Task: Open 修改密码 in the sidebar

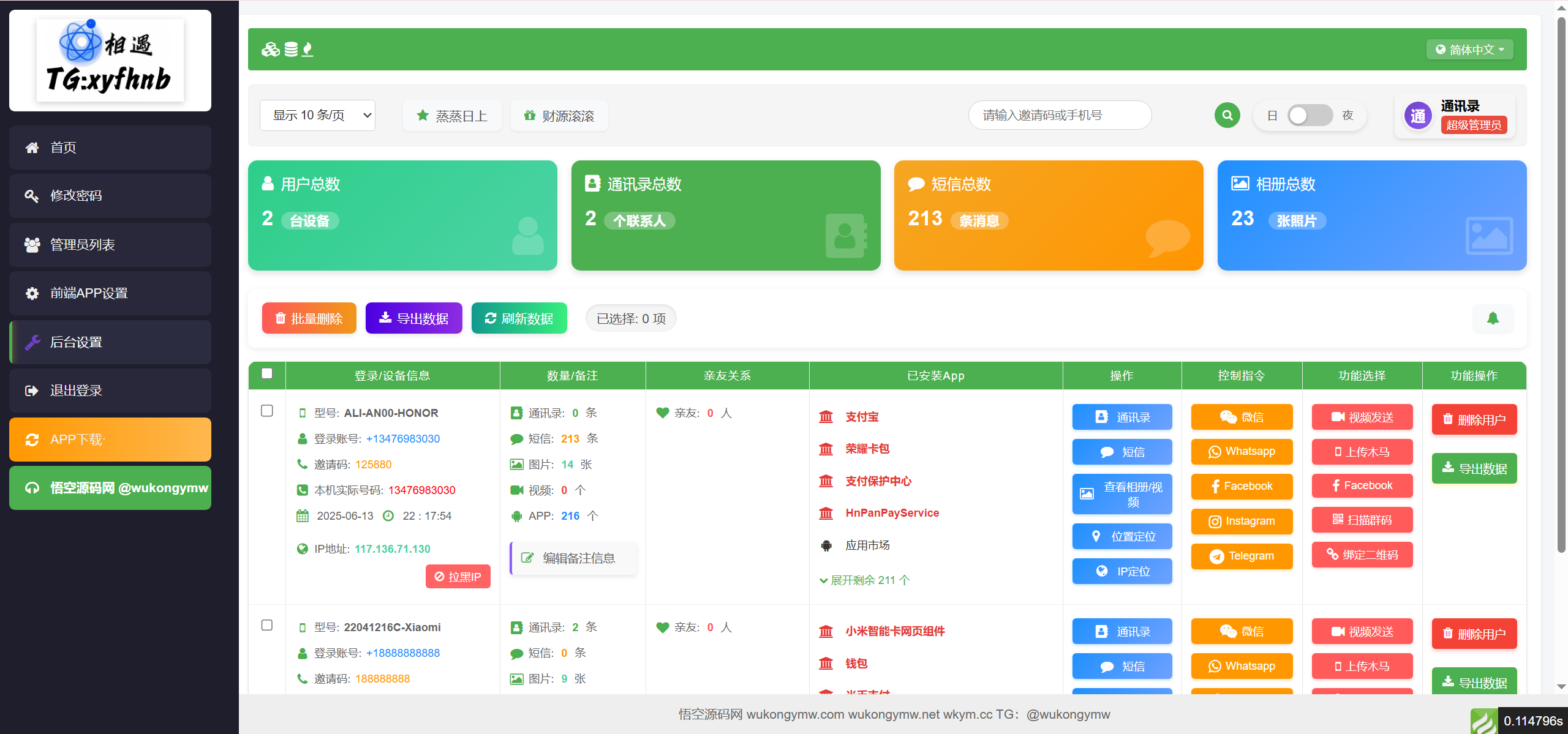Action: [x=110, y=196]
